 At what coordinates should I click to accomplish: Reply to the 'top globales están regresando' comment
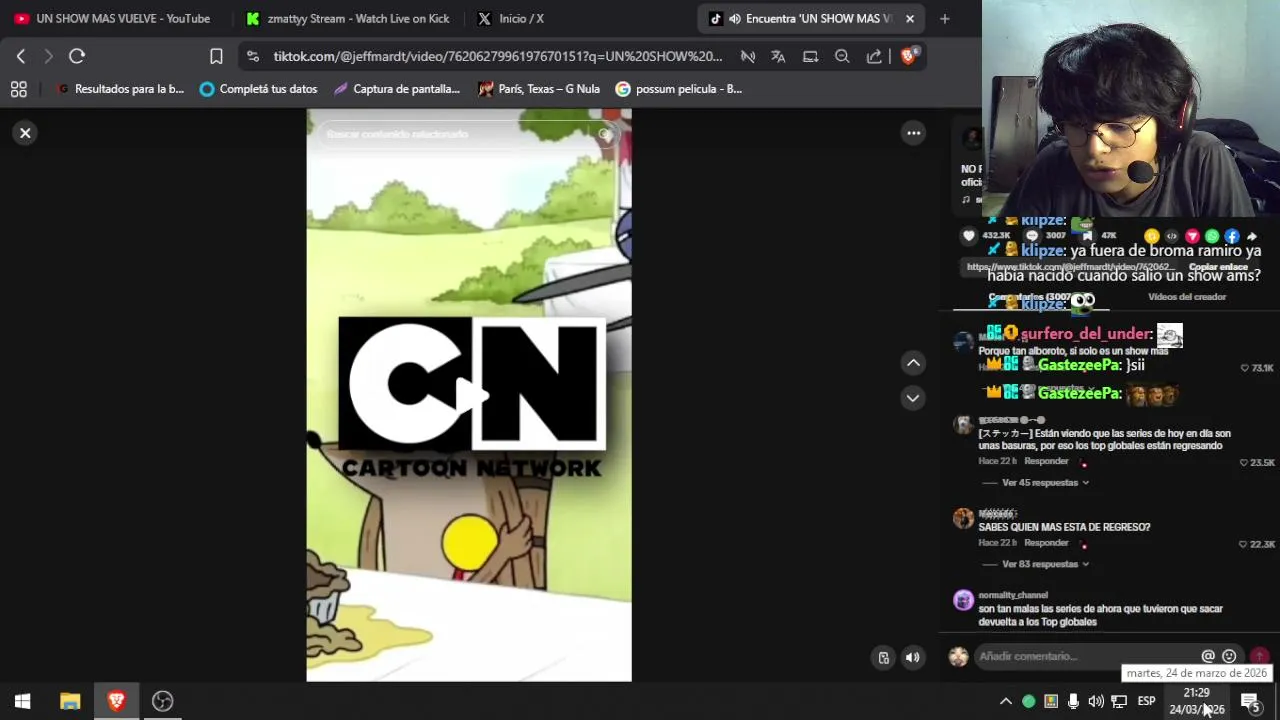(1046, 461)
